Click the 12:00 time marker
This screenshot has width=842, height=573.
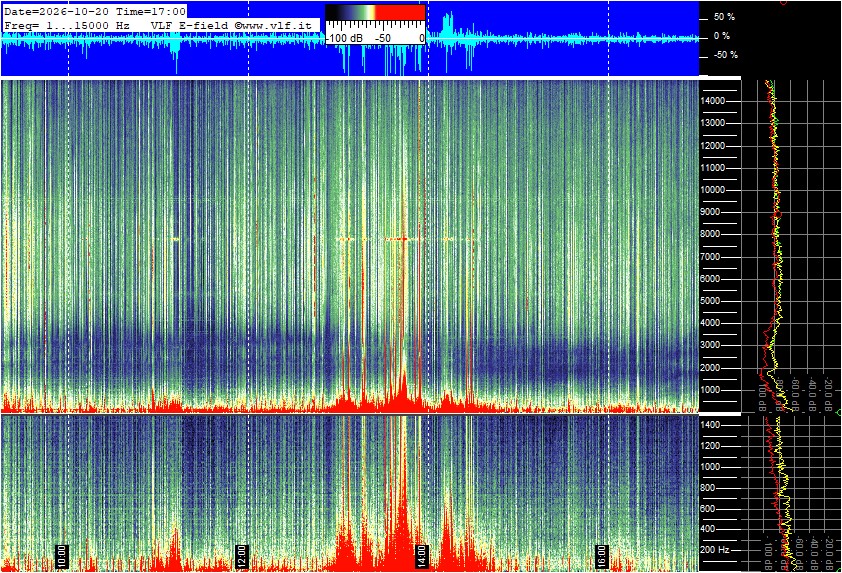(x=242, y=556)
